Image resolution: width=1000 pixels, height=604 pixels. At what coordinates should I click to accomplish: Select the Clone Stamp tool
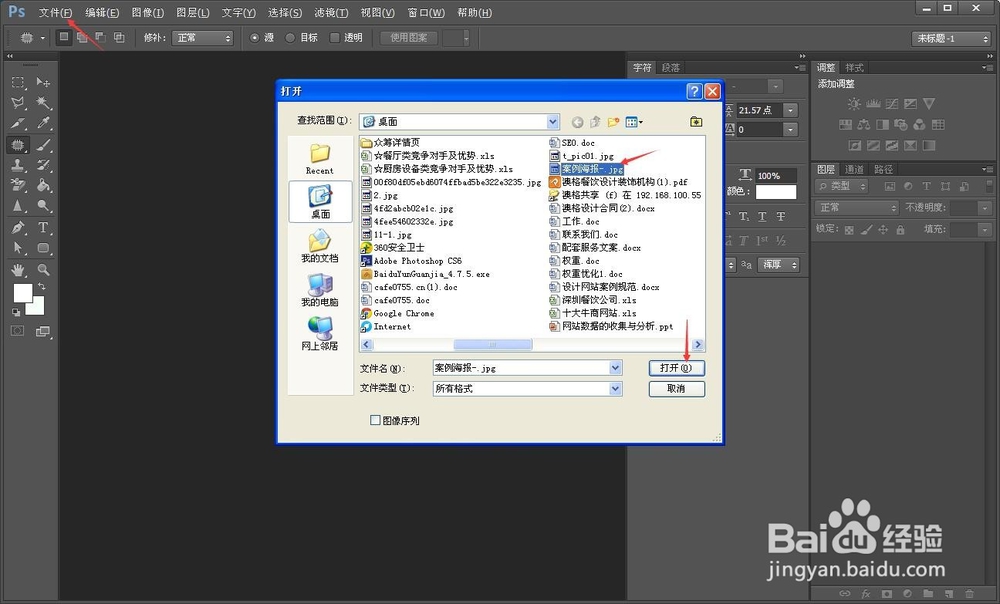(x=17, y=163)
